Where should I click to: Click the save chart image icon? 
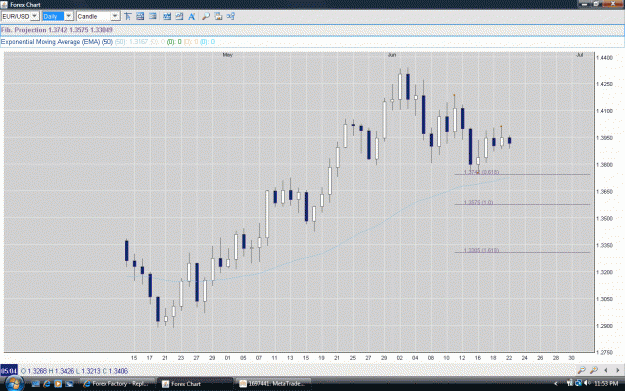pos(218,16)
